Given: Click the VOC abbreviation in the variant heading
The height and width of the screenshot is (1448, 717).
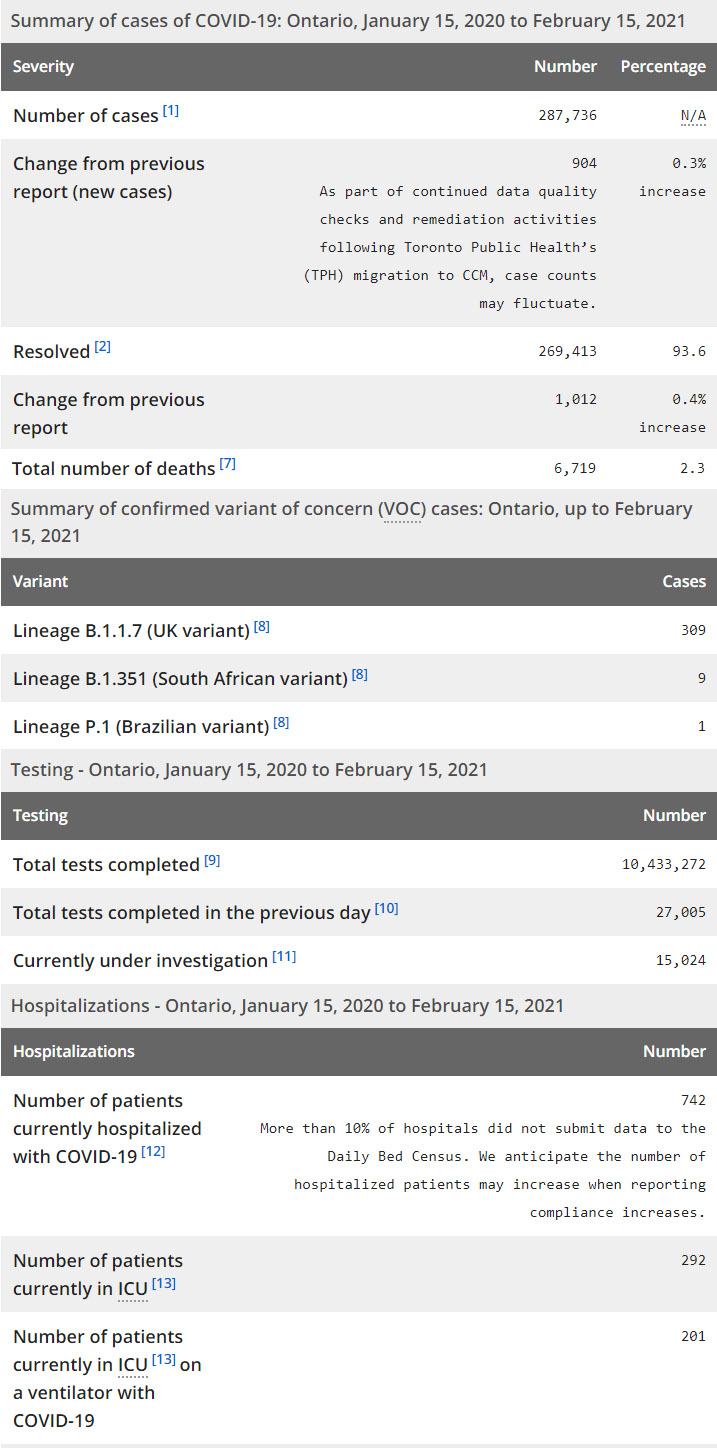Looking at the screenshot, I should 402,509.
